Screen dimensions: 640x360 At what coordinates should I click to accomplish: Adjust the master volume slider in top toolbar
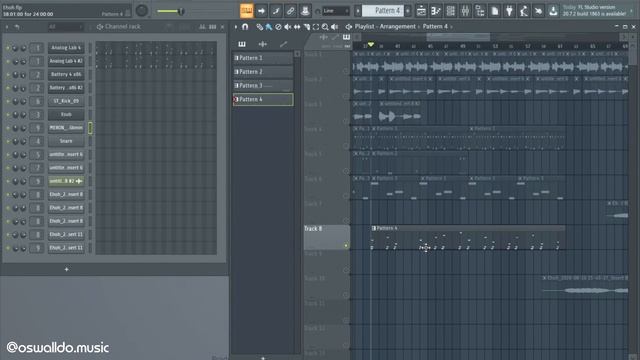click(x=171, y=11)
